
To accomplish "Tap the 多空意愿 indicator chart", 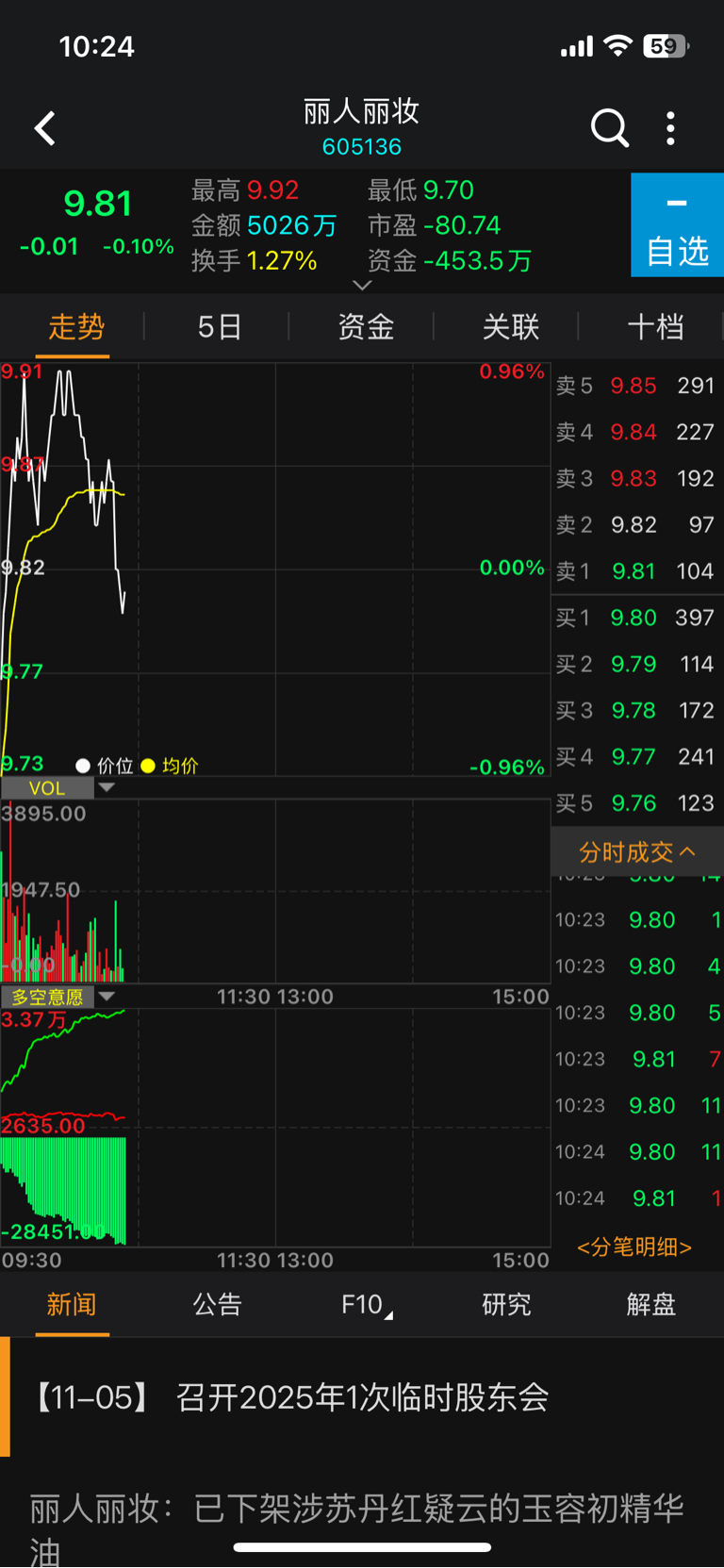I will tap(275, 1128).
